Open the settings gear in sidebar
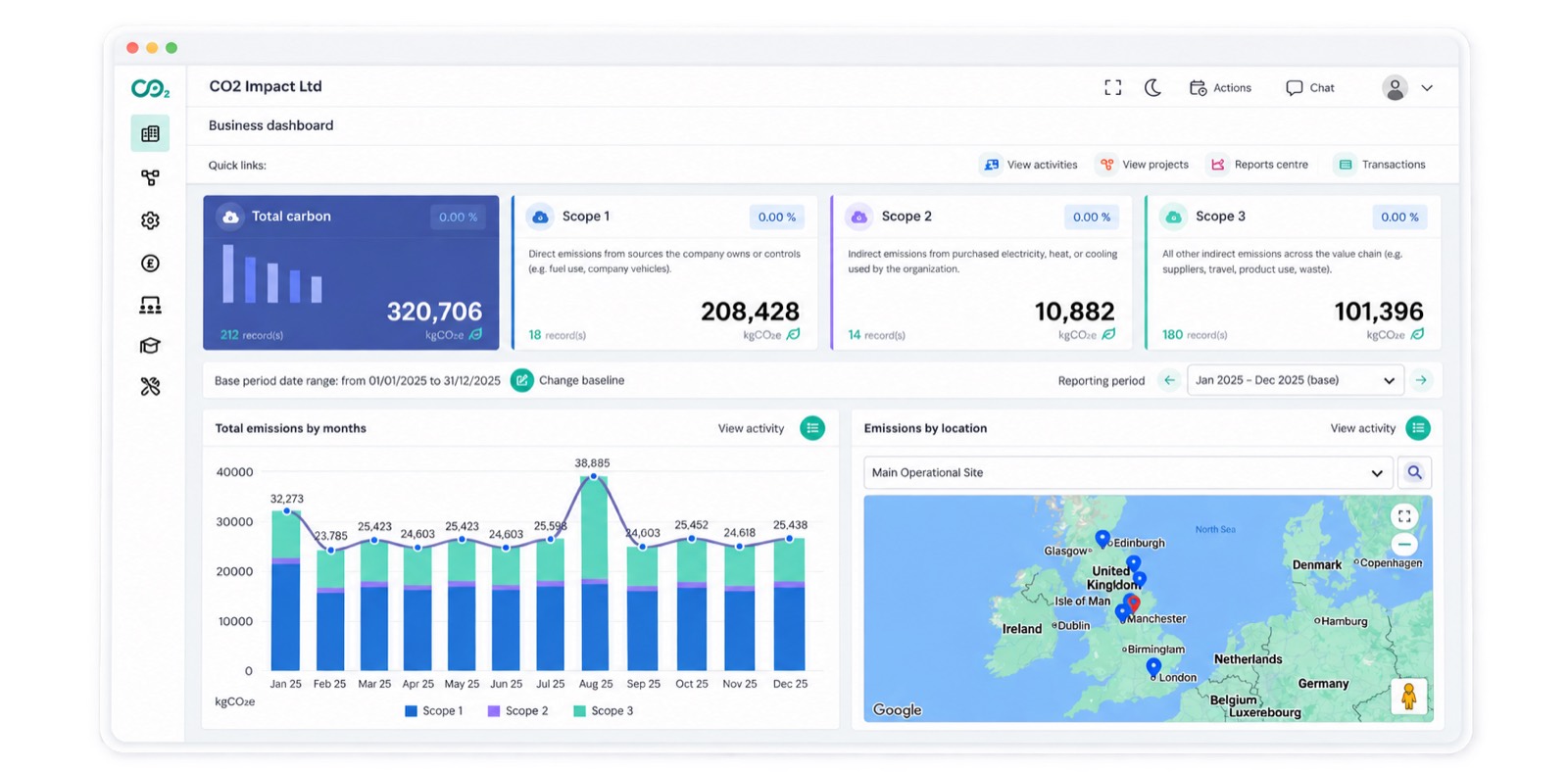The height and width of the screenshot is (772, 1568). pos(150,220)
